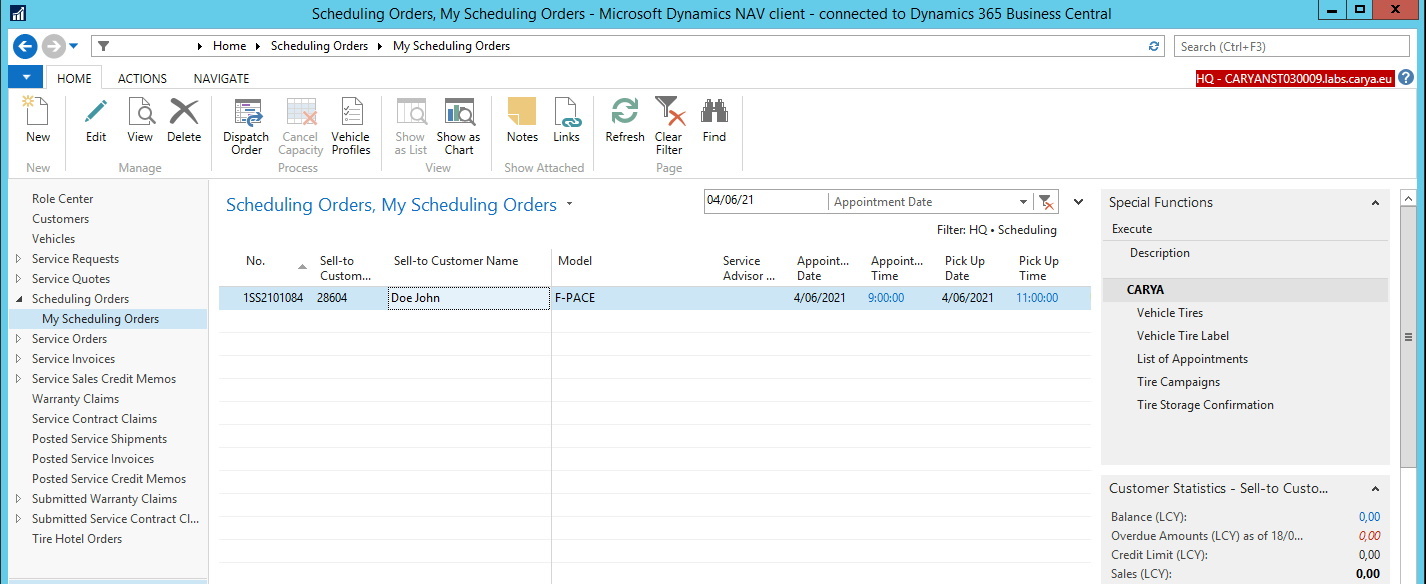This screenshot has width=1426, height=584.
Task: Open the Appointment Date filter dropdown
Action: [x=1023, y=202]
